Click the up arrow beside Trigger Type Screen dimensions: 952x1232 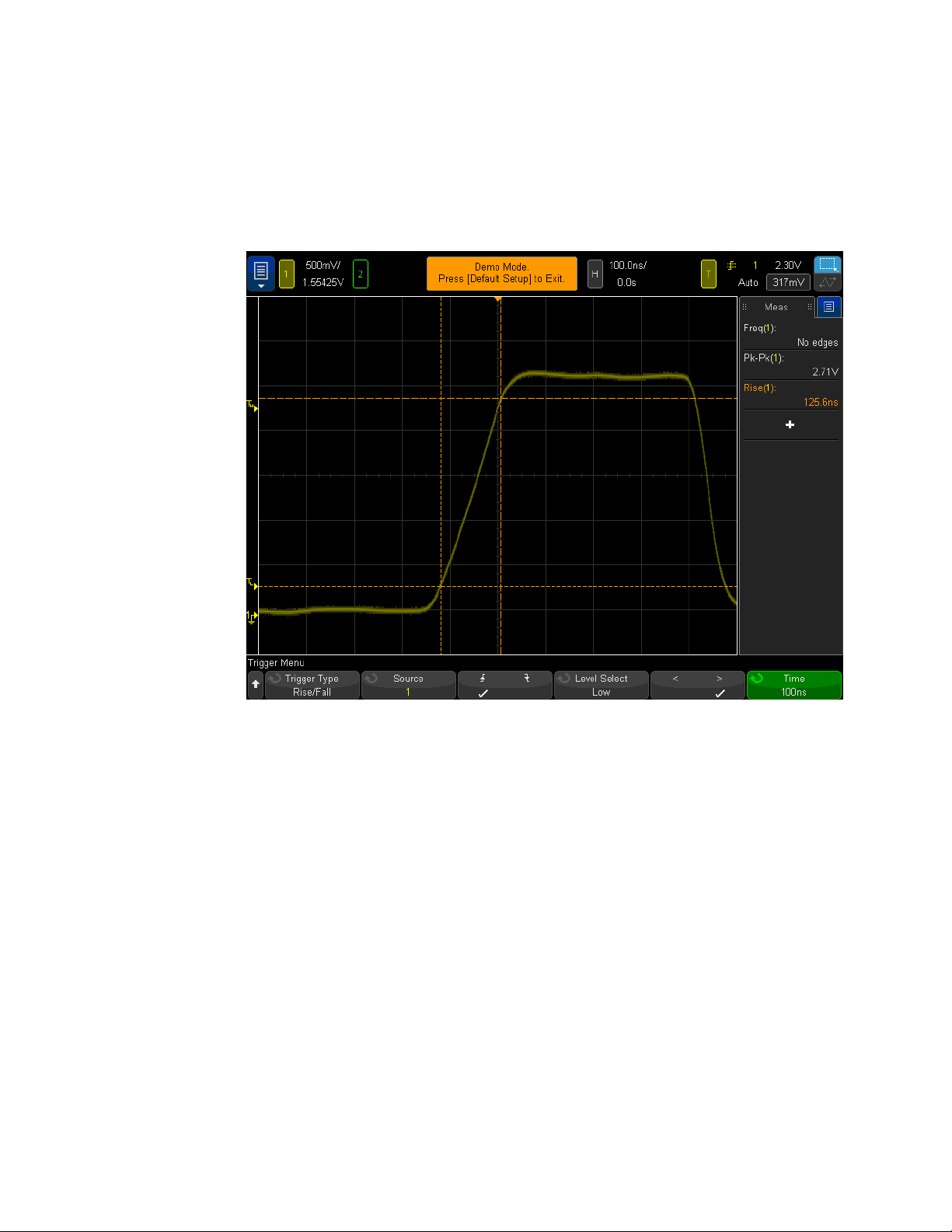tap(255, 685)
